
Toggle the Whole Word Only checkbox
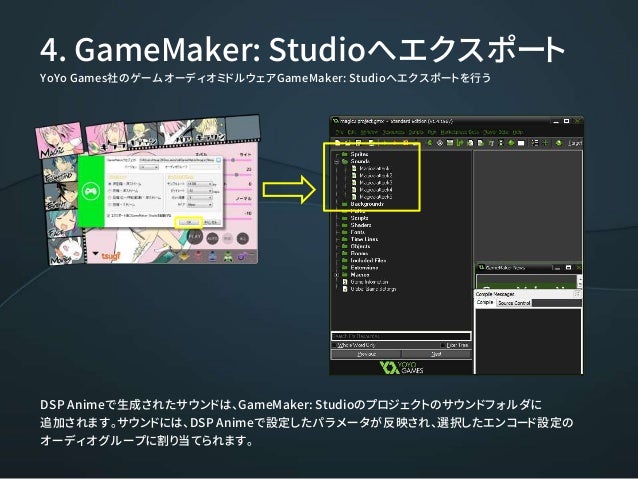point(334,345)
